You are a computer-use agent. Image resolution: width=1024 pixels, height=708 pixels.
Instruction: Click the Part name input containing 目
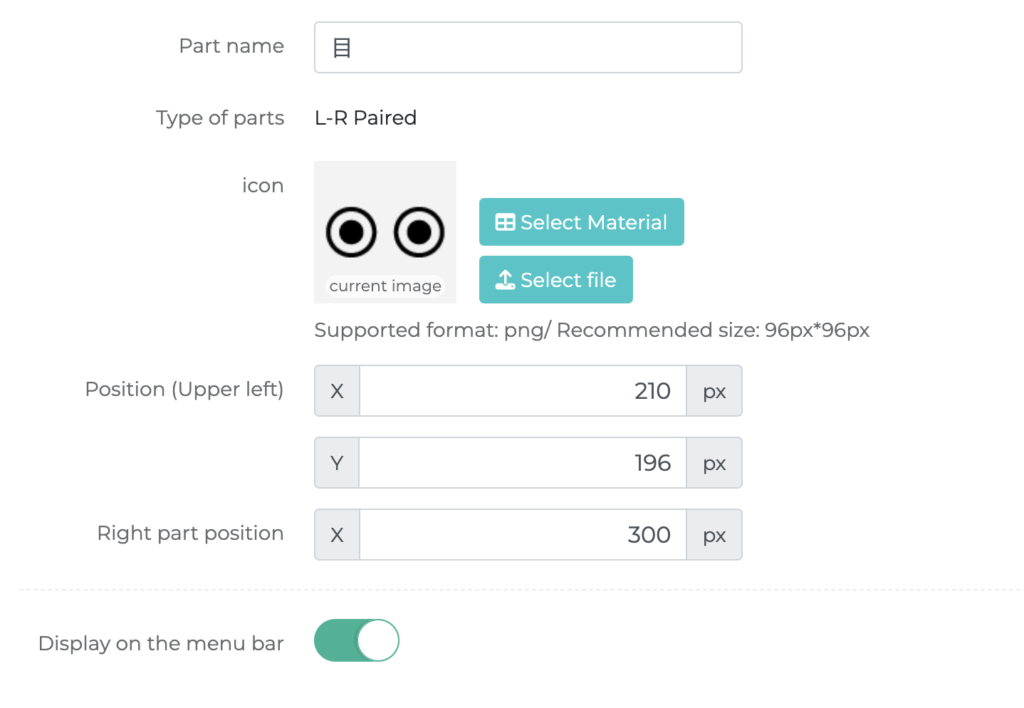click(x=528, y=46)
